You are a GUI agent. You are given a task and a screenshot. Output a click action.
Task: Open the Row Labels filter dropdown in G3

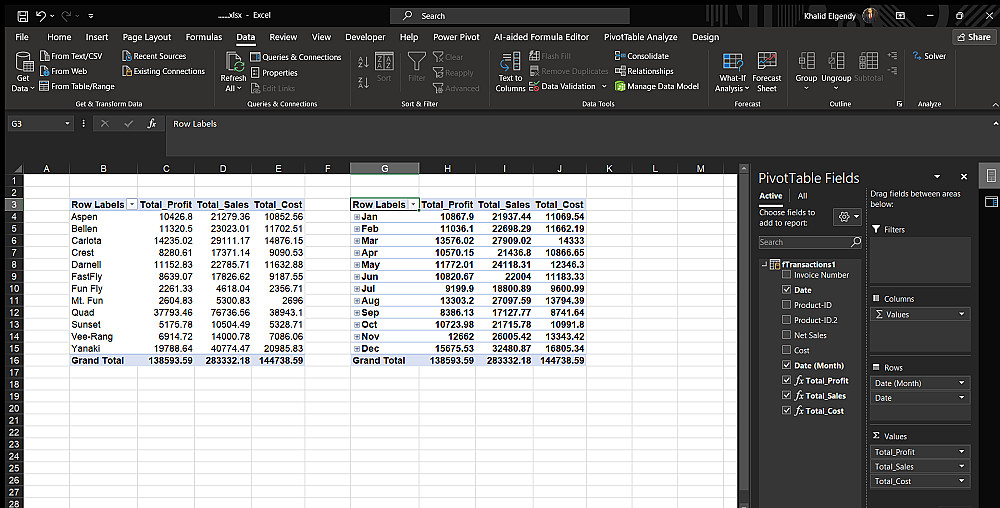click(x=412, y=205)
